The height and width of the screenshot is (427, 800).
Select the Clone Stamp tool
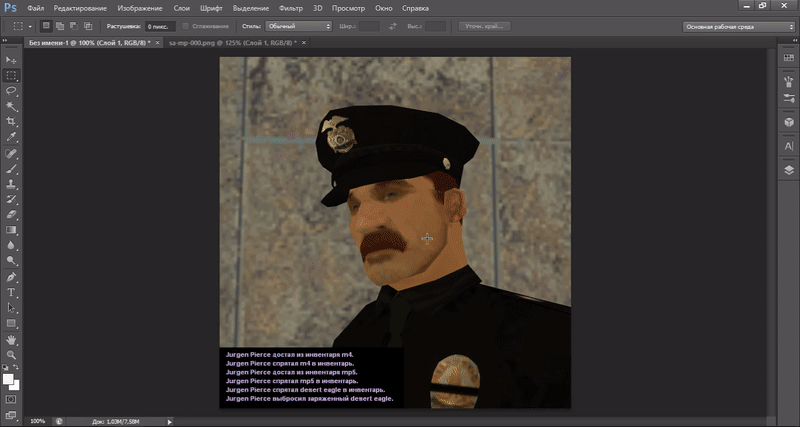[x=11, y=184]
